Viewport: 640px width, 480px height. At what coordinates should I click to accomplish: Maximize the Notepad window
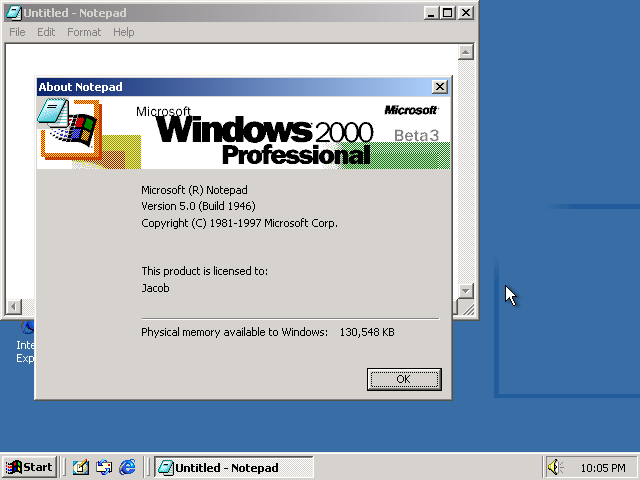[447, 13]
